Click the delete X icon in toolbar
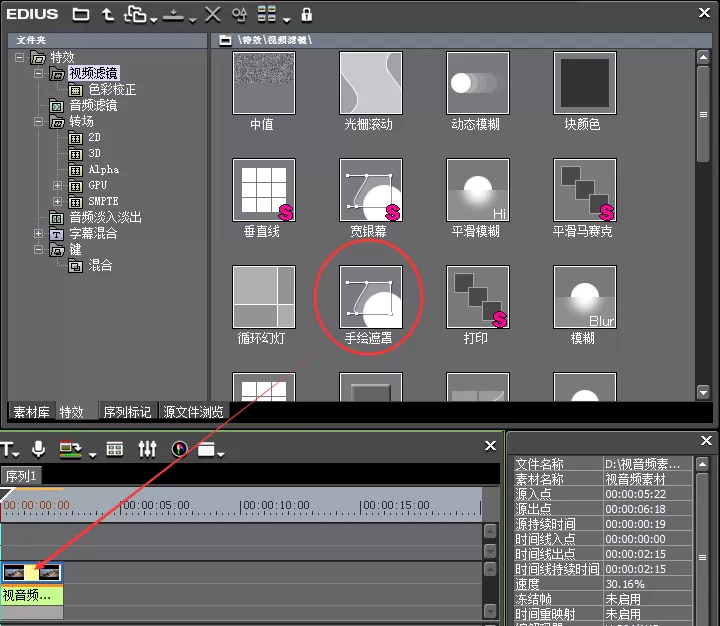 tap(213, 14)
